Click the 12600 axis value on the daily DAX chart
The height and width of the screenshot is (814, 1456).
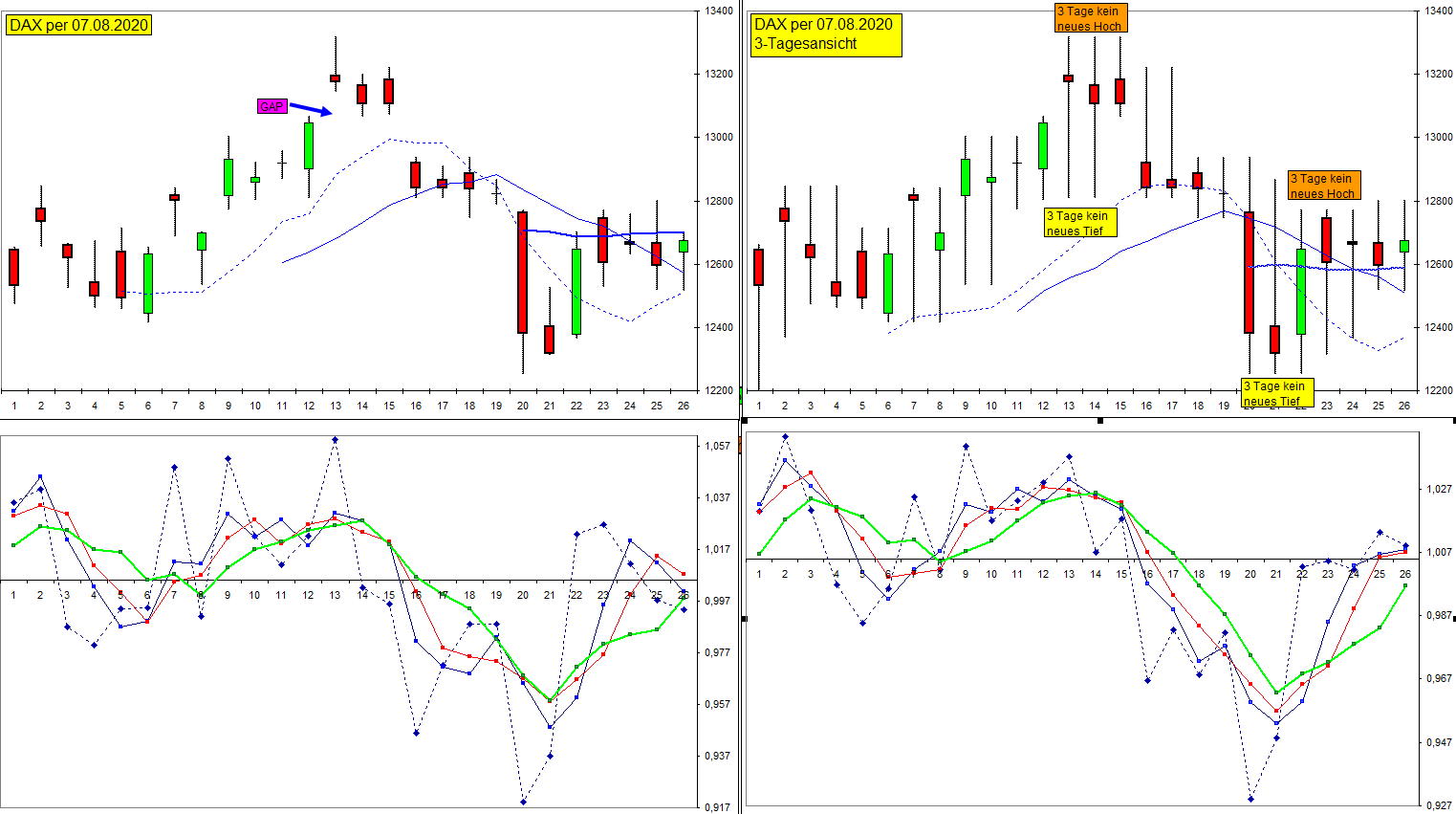click(x=720, y=265)
